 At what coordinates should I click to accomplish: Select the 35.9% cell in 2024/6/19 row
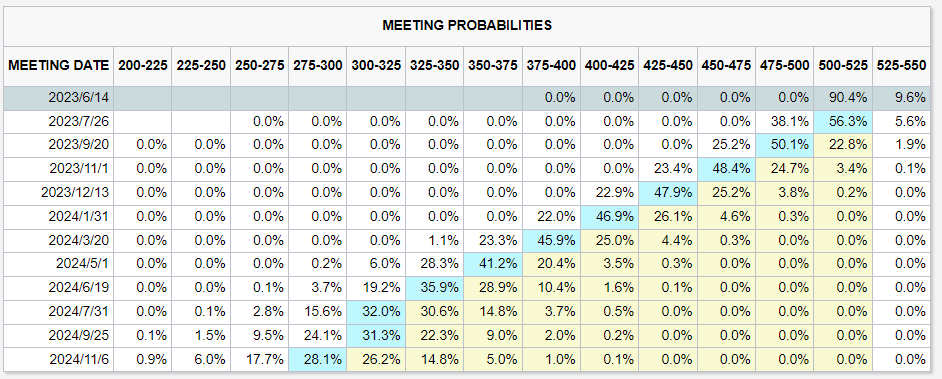[x=434, y=287]
